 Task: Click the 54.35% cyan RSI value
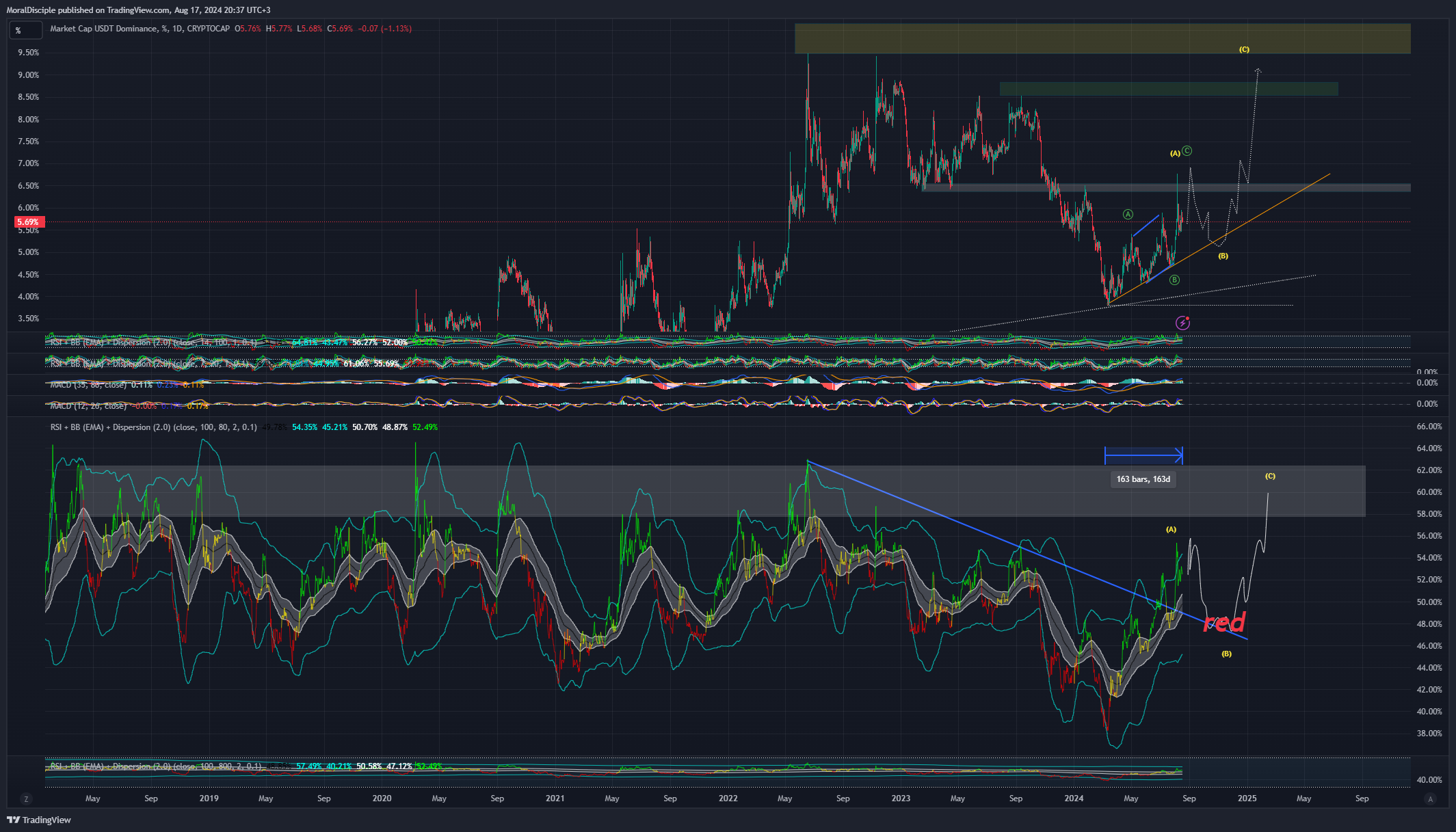coord(305,427)
